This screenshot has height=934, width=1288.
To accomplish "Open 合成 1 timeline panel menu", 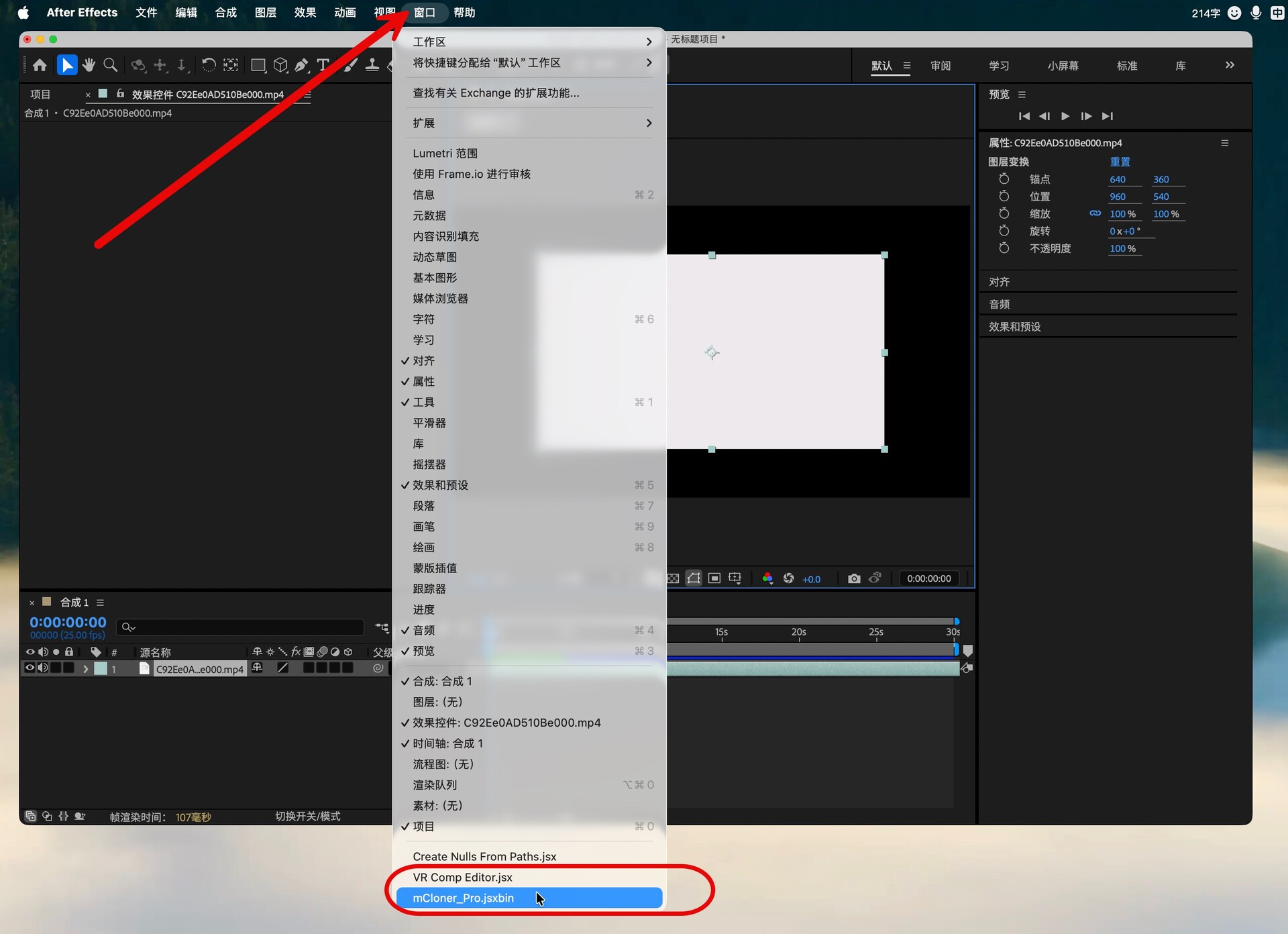I will click(100, 603).
